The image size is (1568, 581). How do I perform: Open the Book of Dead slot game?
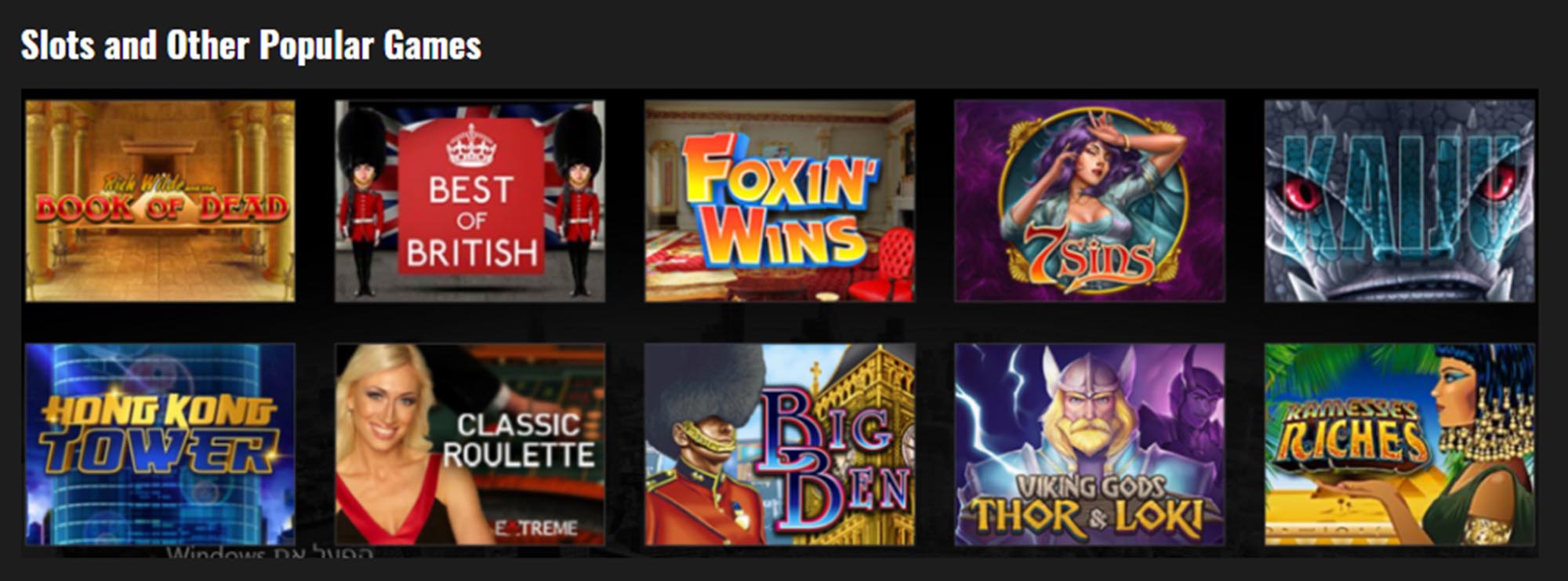pyautogui.click(x=160, y=201)
